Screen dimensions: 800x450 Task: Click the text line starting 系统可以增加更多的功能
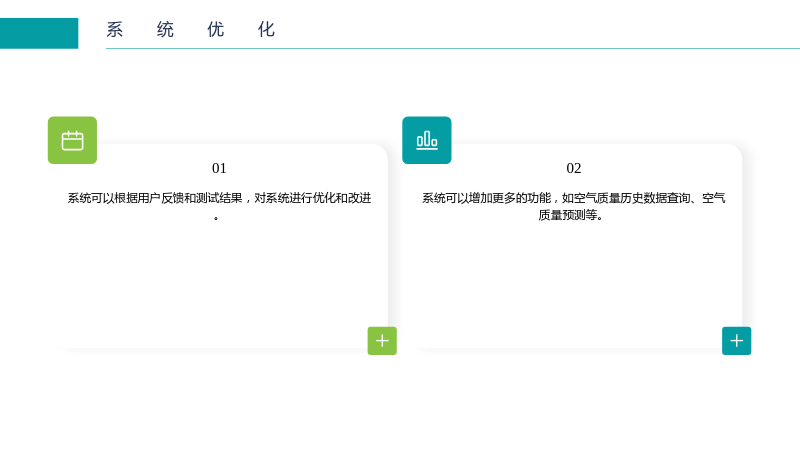[x=573, y=198]
